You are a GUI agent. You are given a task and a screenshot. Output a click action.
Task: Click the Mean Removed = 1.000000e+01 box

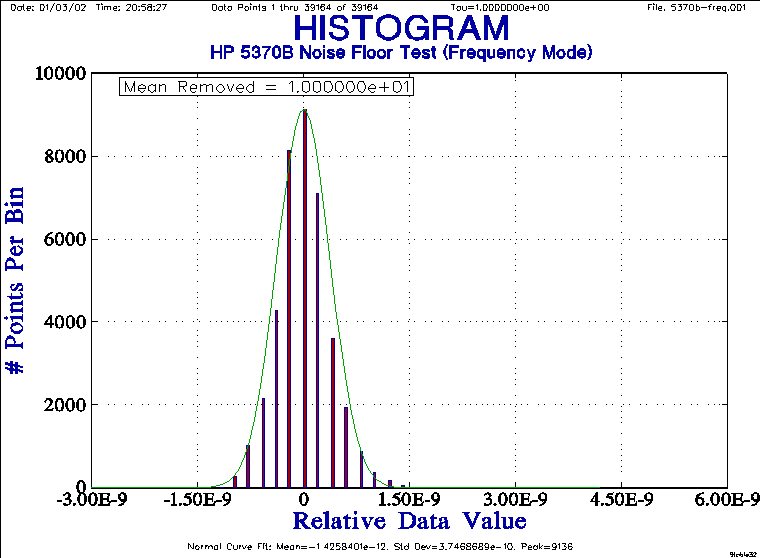pyautogui.click(x=266, y=87)
